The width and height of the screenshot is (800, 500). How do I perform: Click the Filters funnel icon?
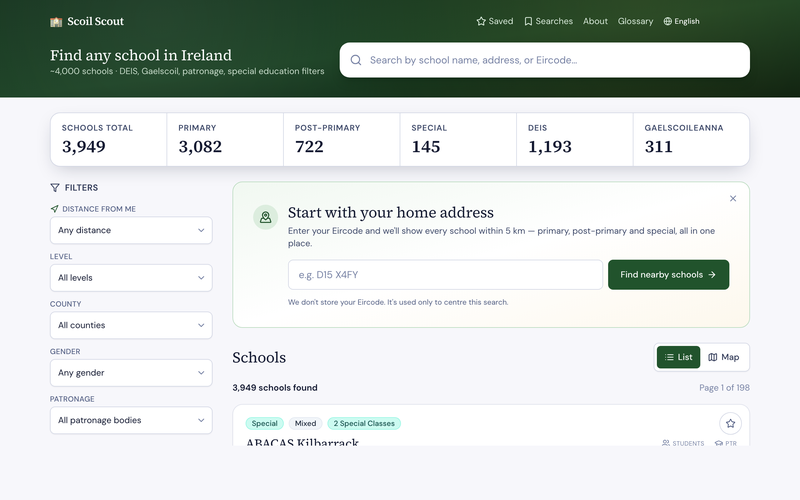pyautogui.click(x=55, y=188)
